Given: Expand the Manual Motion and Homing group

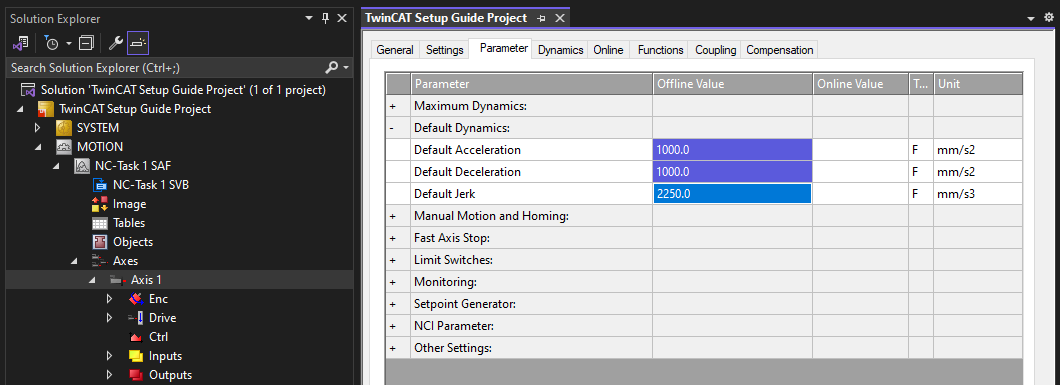Looking at the screenshot, I should pyautogui.click(x=393, y=216).
